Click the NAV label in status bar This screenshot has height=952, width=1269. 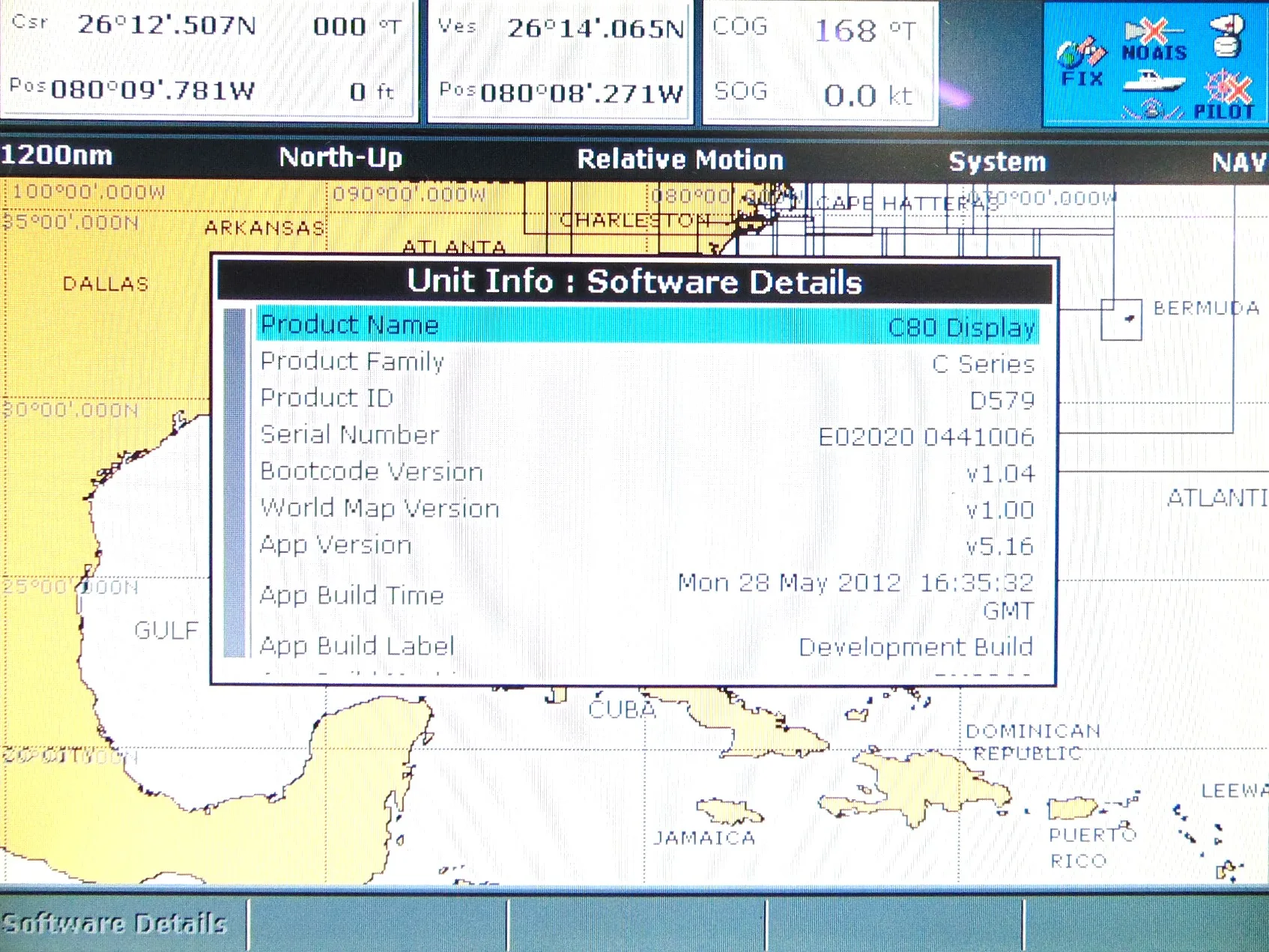coord(1240,163)
